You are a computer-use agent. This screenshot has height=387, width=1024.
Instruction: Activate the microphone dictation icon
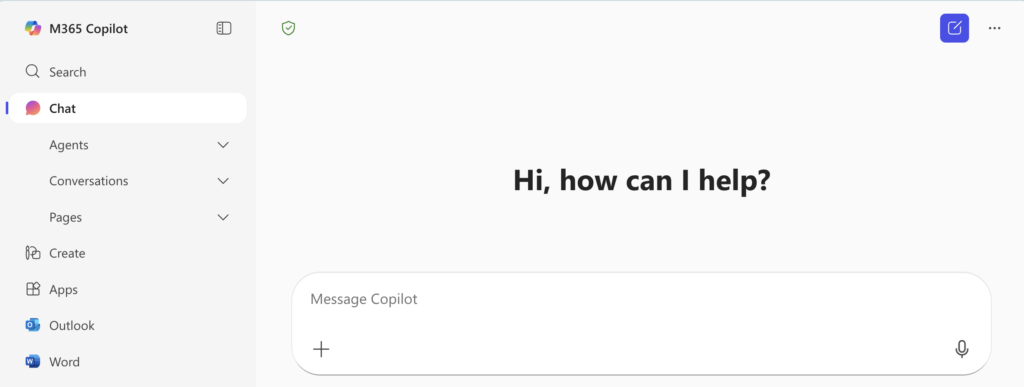pyautogui.click(x=961, y=349)
